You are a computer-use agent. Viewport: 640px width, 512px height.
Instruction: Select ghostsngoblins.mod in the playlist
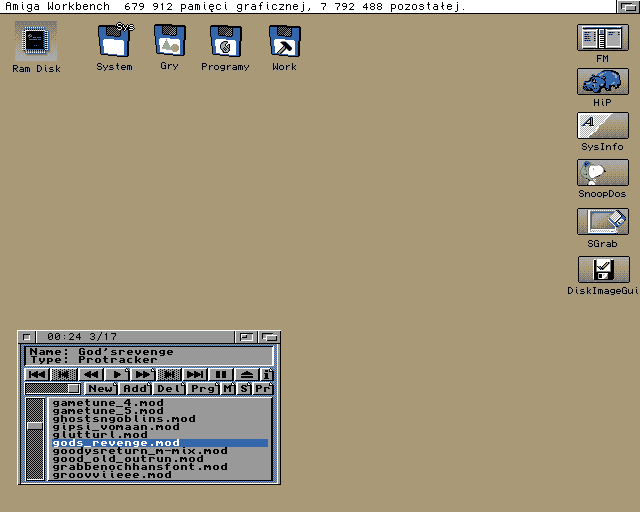click(x=160, y=419)
